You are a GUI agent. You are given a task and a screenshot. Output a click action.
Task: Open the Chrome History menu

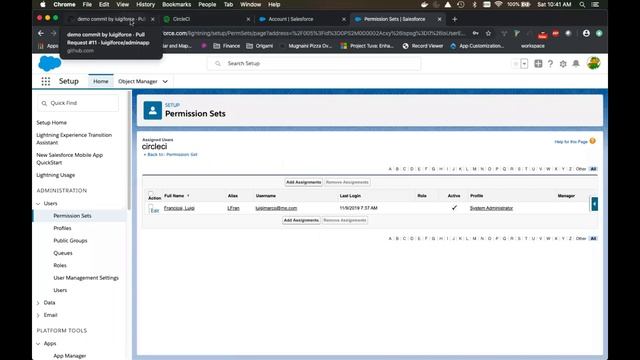(x=145, y=4)
